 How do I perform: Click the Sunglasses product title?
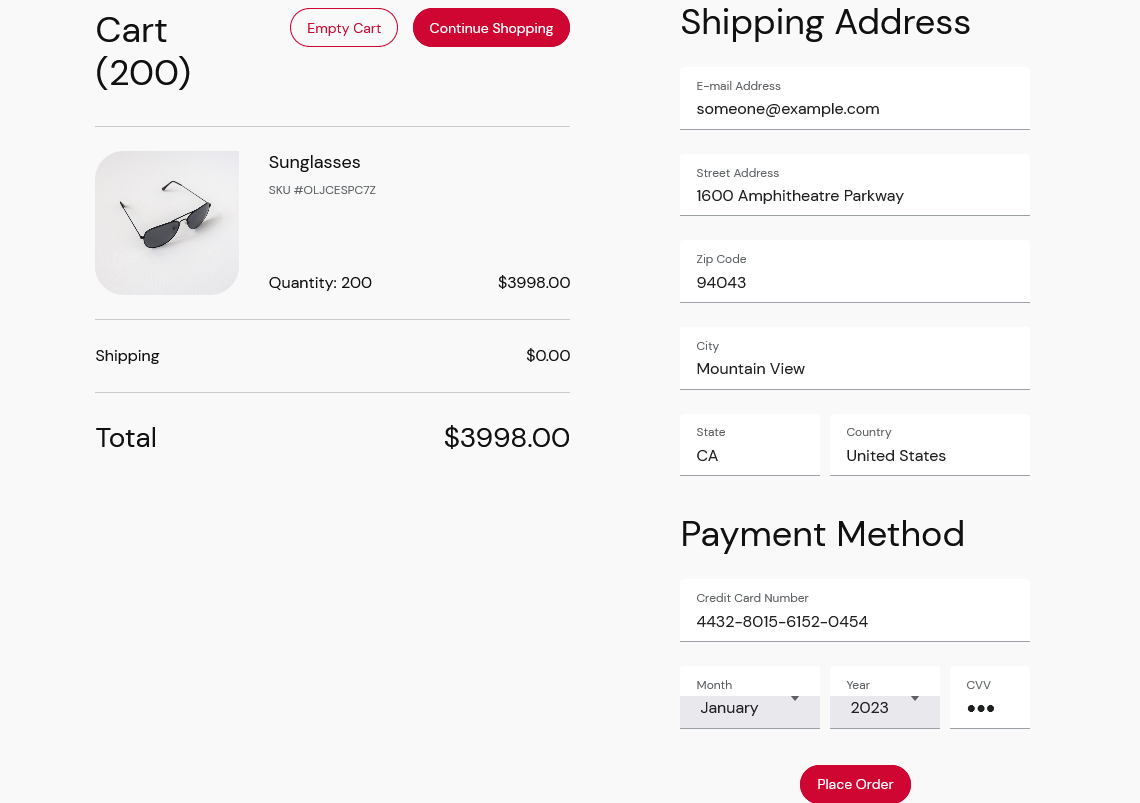(314, 162)
